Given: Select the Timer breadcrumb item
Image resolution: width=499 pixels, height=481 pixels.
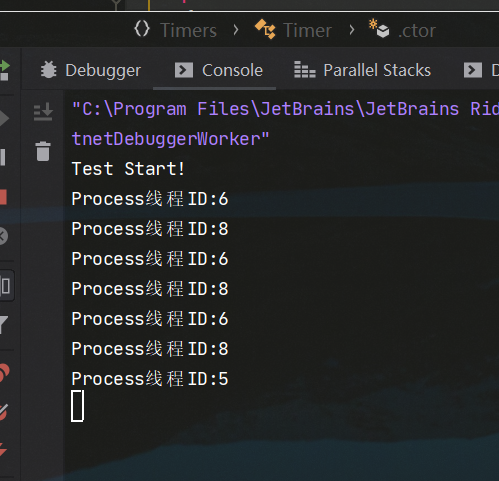Looking at the screenshot, I should (x=307, y=30).
